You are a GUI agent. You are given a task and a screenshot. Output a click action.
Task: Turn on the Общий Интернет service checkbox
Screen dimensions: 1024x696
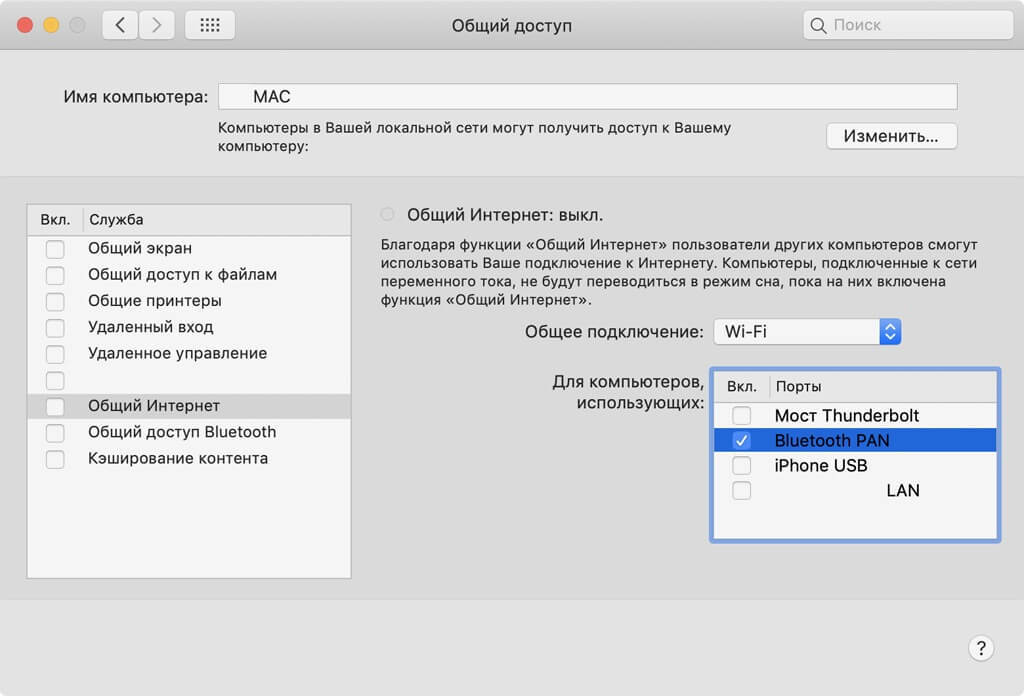click(55, 406)
